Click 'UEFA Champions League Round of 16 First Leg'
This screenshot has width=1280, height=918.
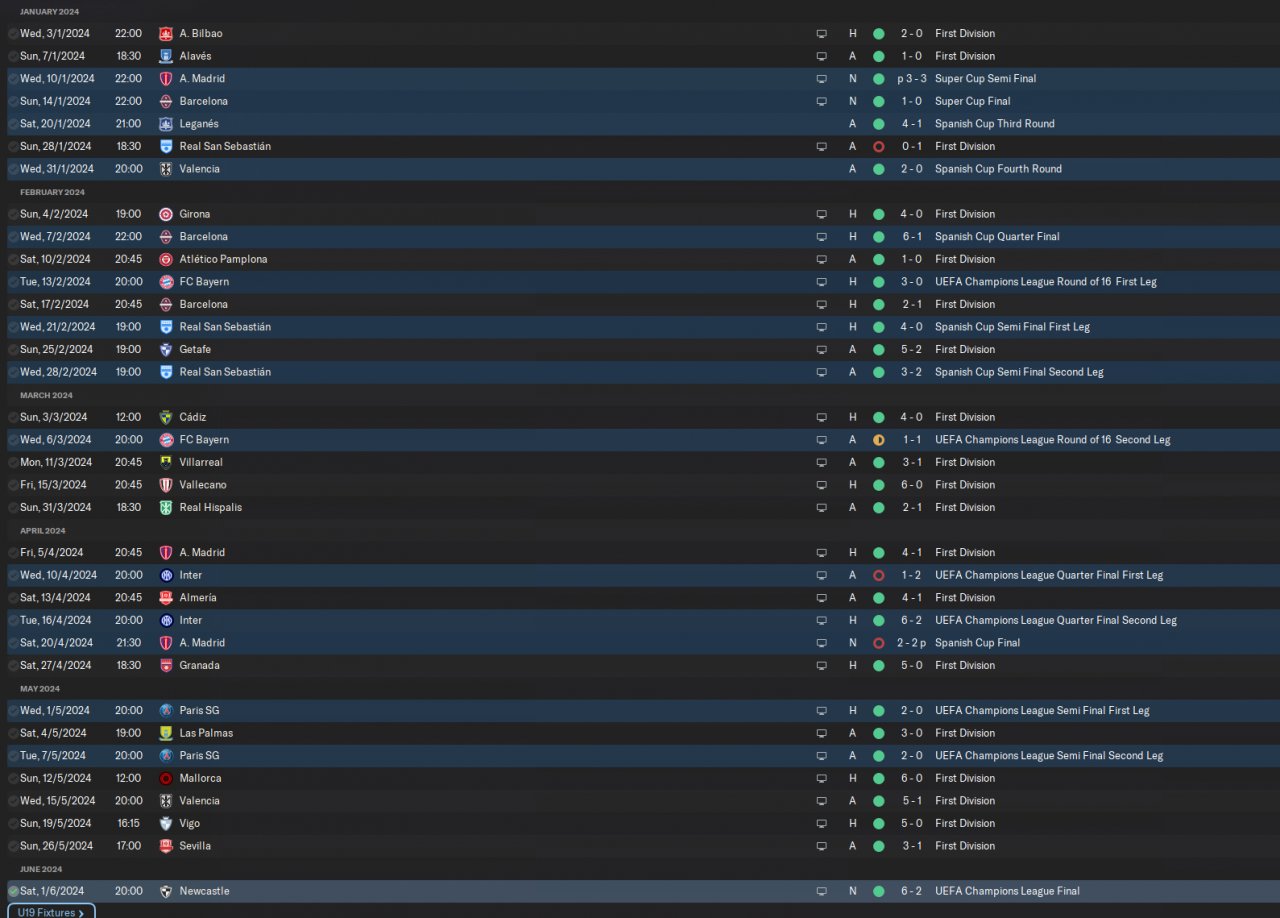click(x=1046, y=282)
